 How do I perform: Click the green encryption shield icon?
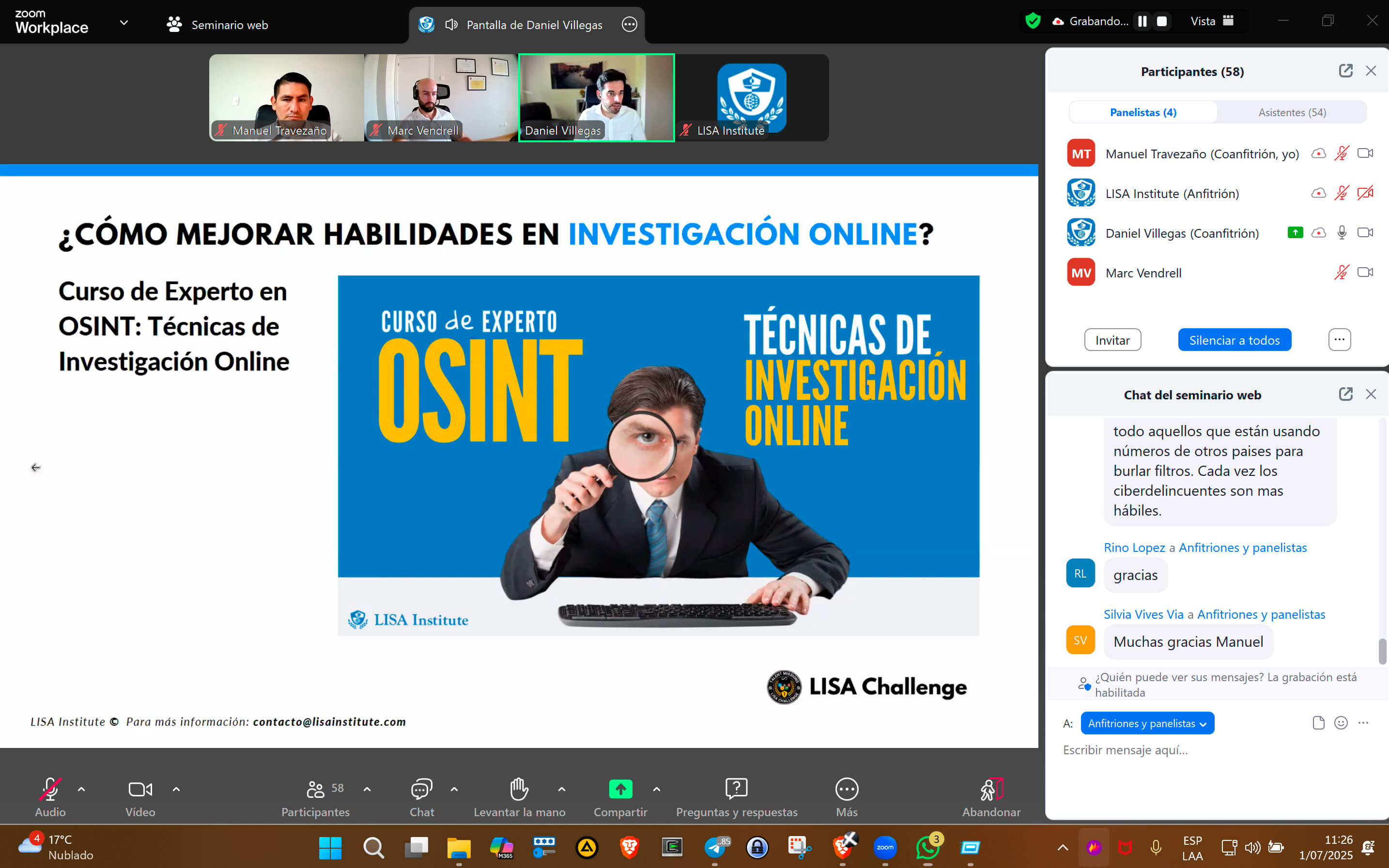click(1033, 21)
